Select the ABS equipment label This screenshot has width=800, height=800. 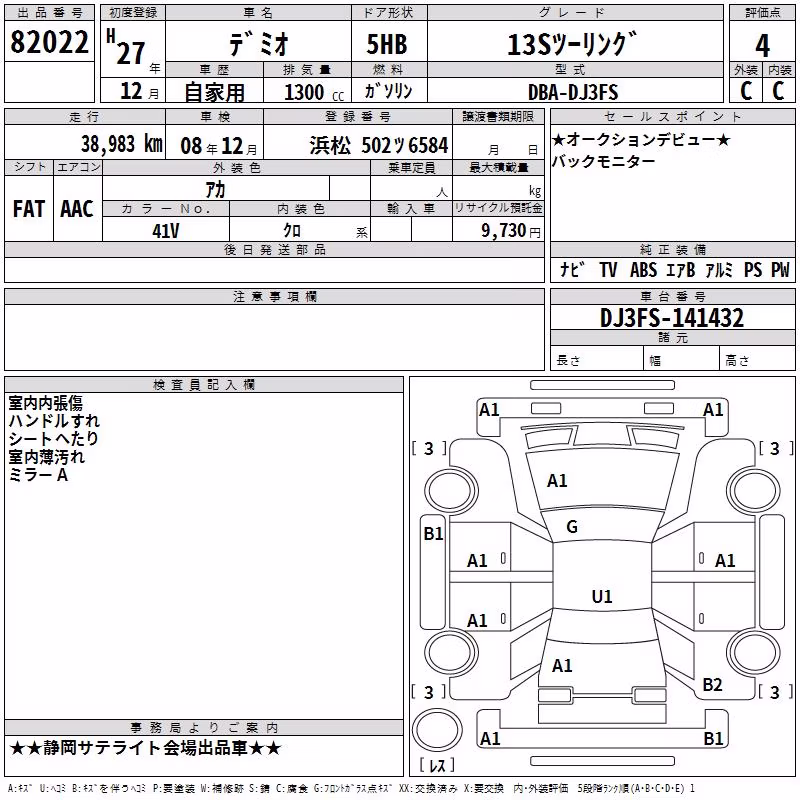643,269
